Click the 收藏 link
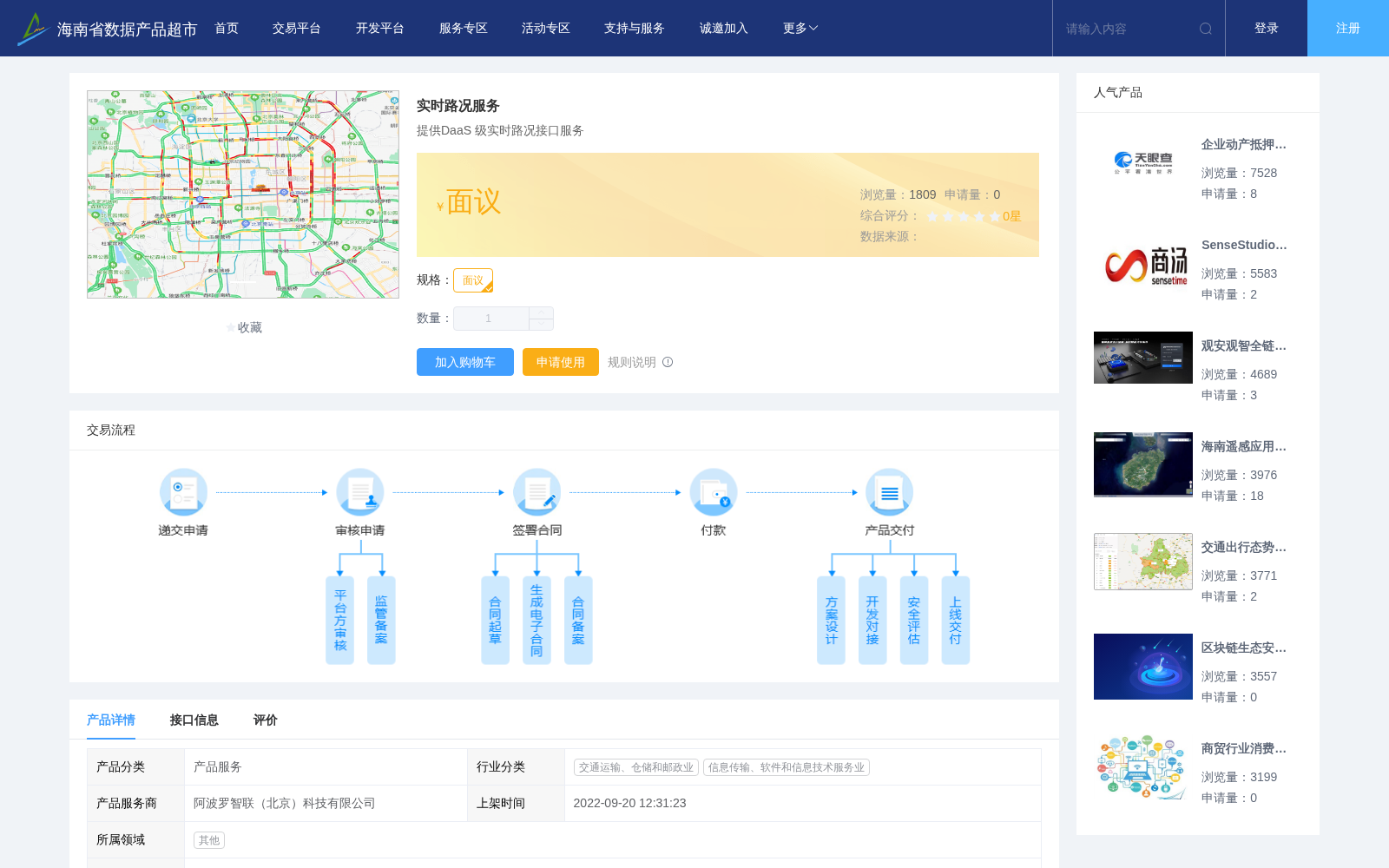The height and width of the screenshot is (868, 1389). (x=250, y=327)
